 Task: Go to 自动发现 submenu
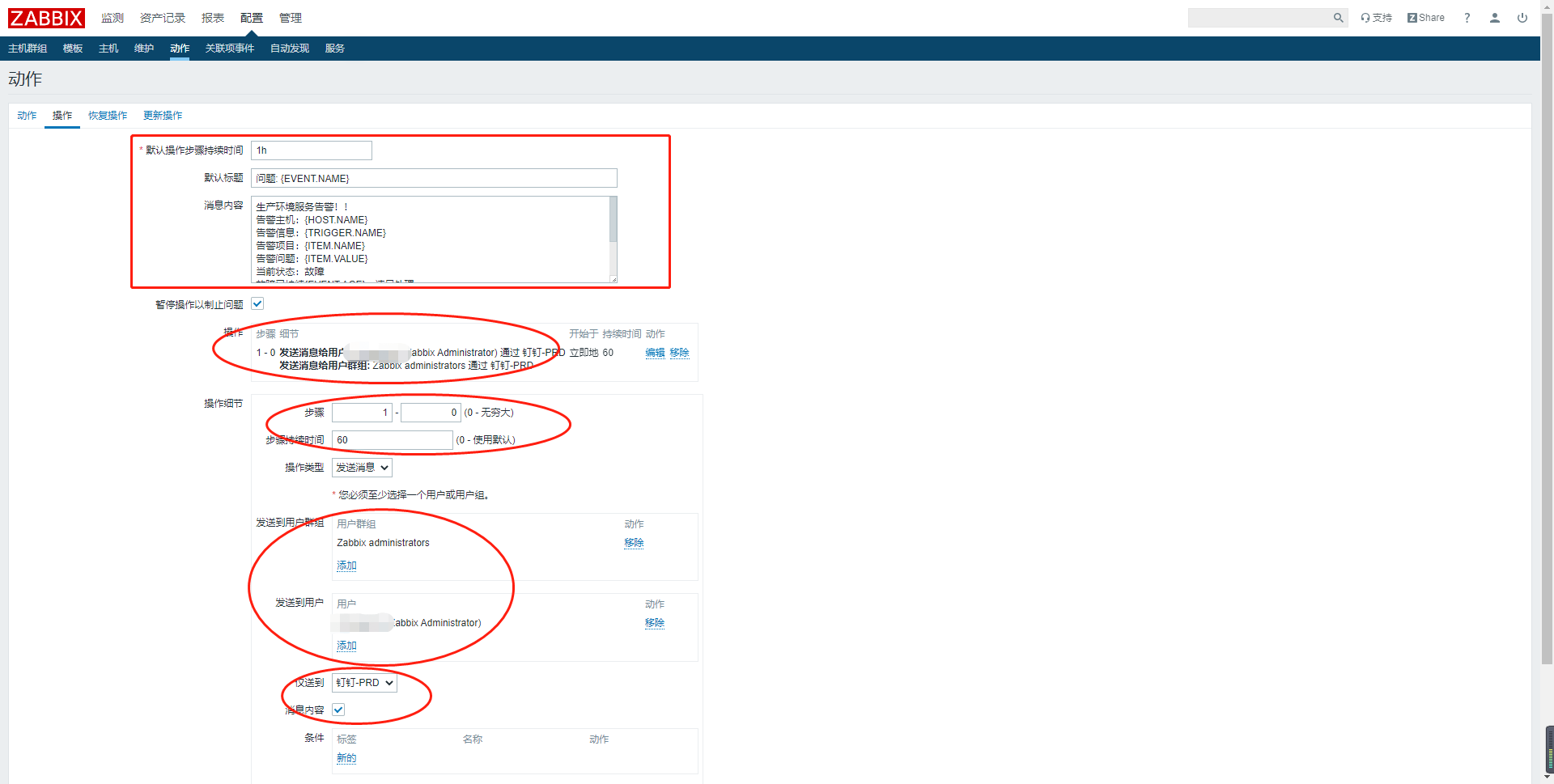tap(290, 49)
